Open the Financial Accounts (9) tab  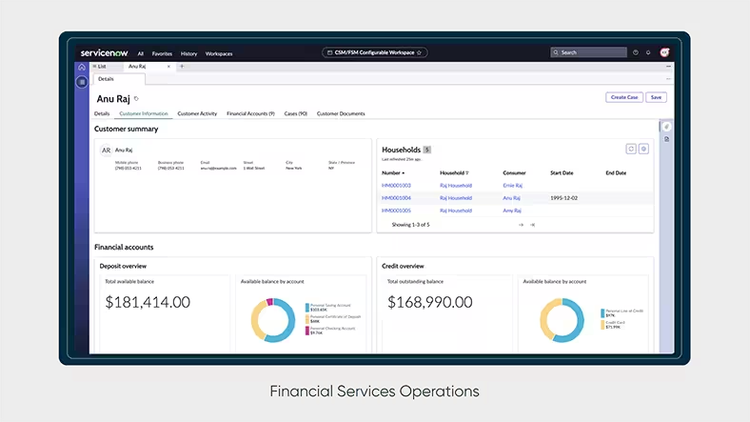251,114
